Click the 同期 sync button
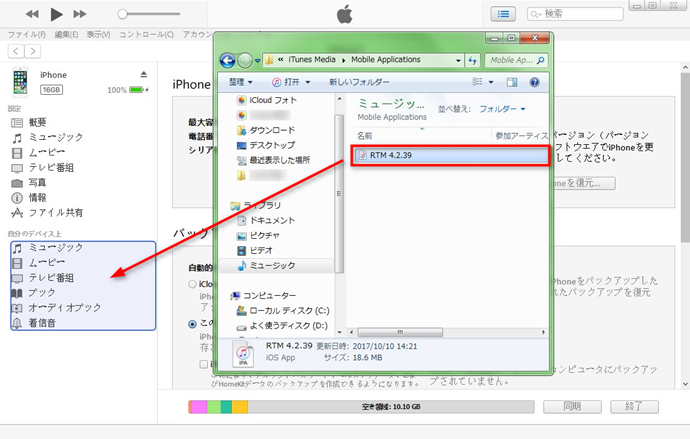This screenshot has height=439, width=690. (x=572, y=407)
